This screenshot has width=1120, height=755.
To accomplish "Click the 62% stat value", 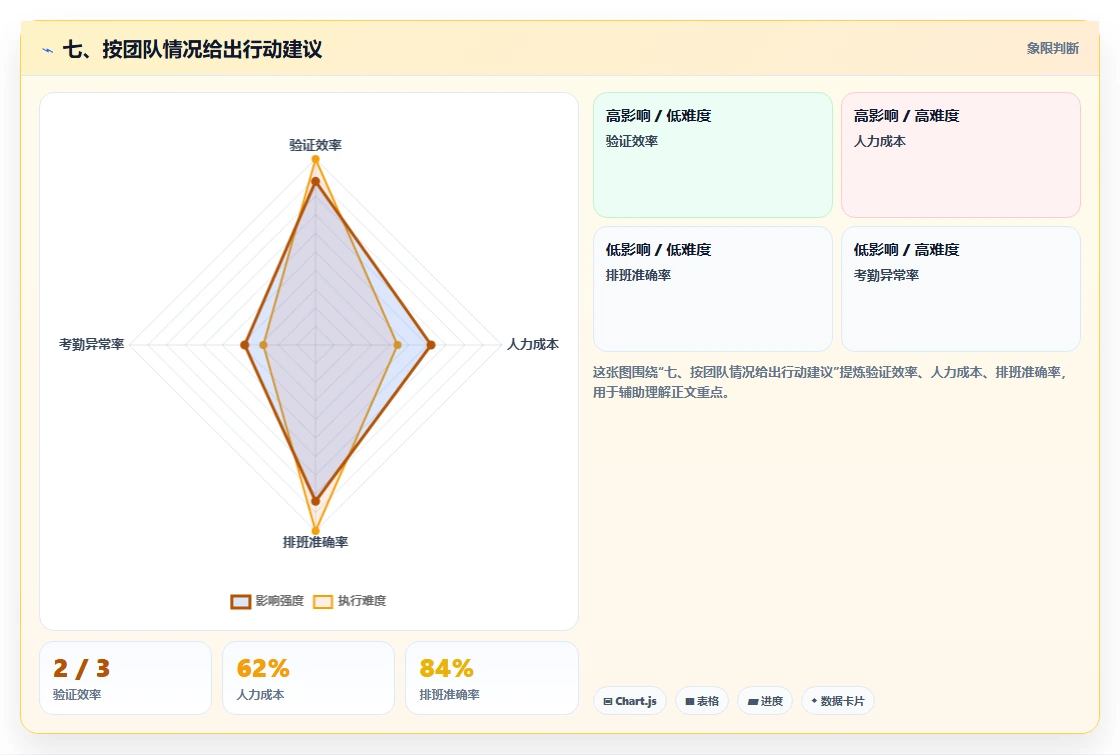I will [x=263, y=669].
